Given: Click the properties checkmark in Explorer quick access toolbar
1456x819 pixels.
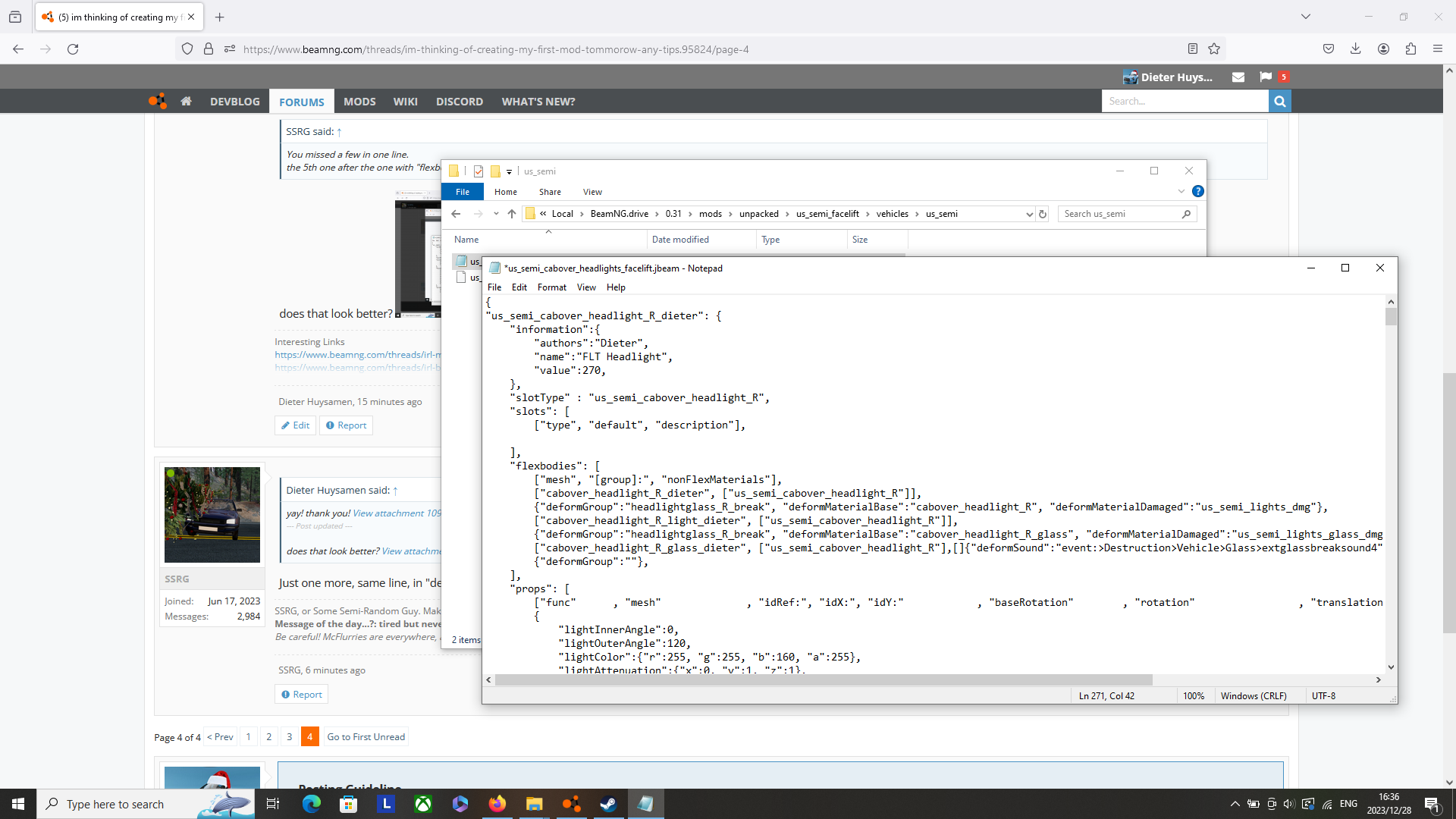Looking at the screenshot, I should 479,171.
